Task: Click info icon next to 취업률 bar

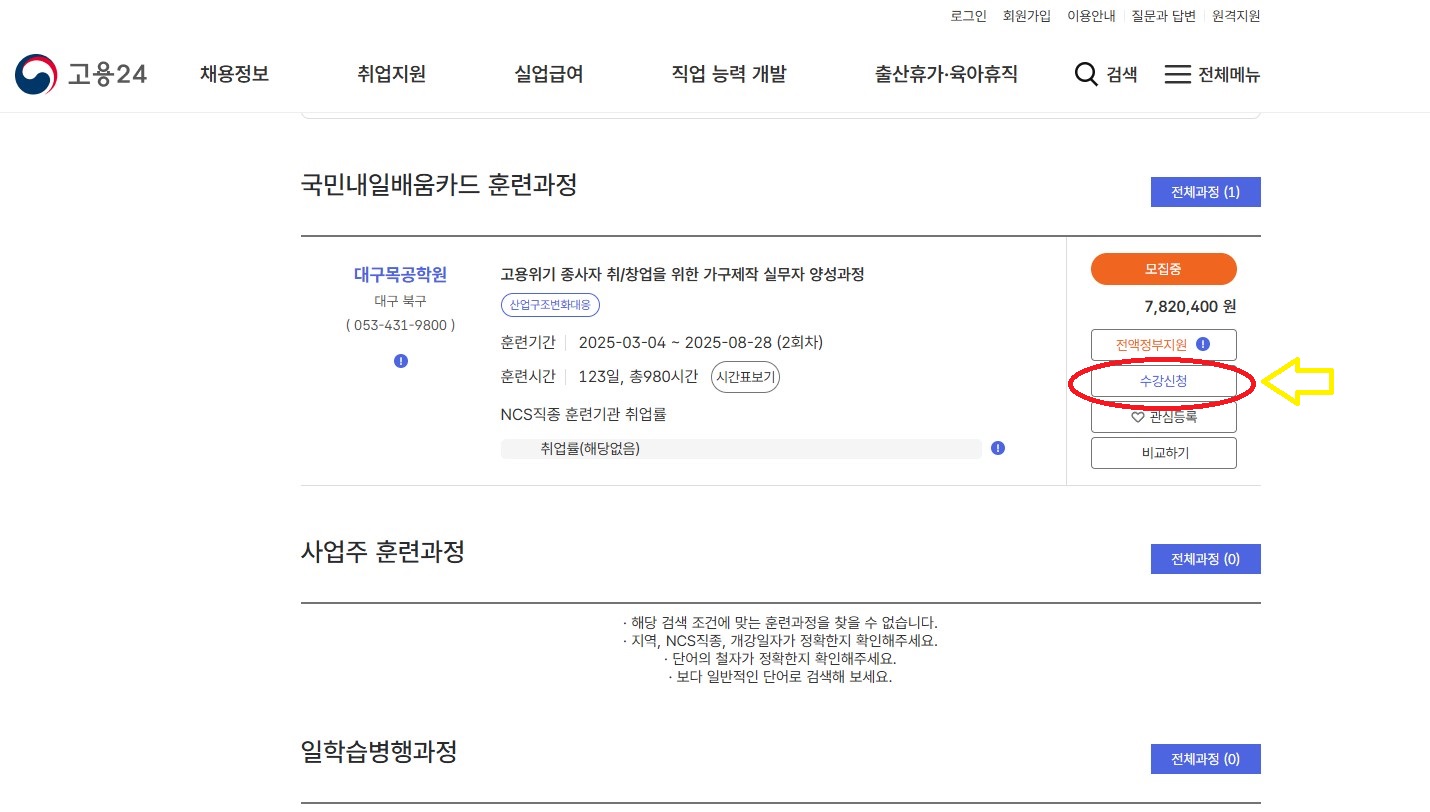Action: [x=998, y=448]
